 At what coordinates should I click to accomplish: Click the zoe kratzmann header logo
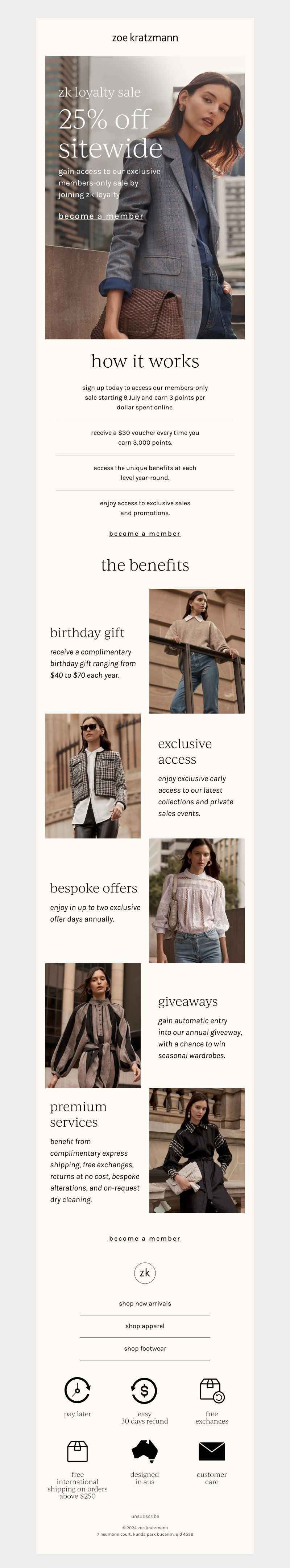(x=145, y=38)
